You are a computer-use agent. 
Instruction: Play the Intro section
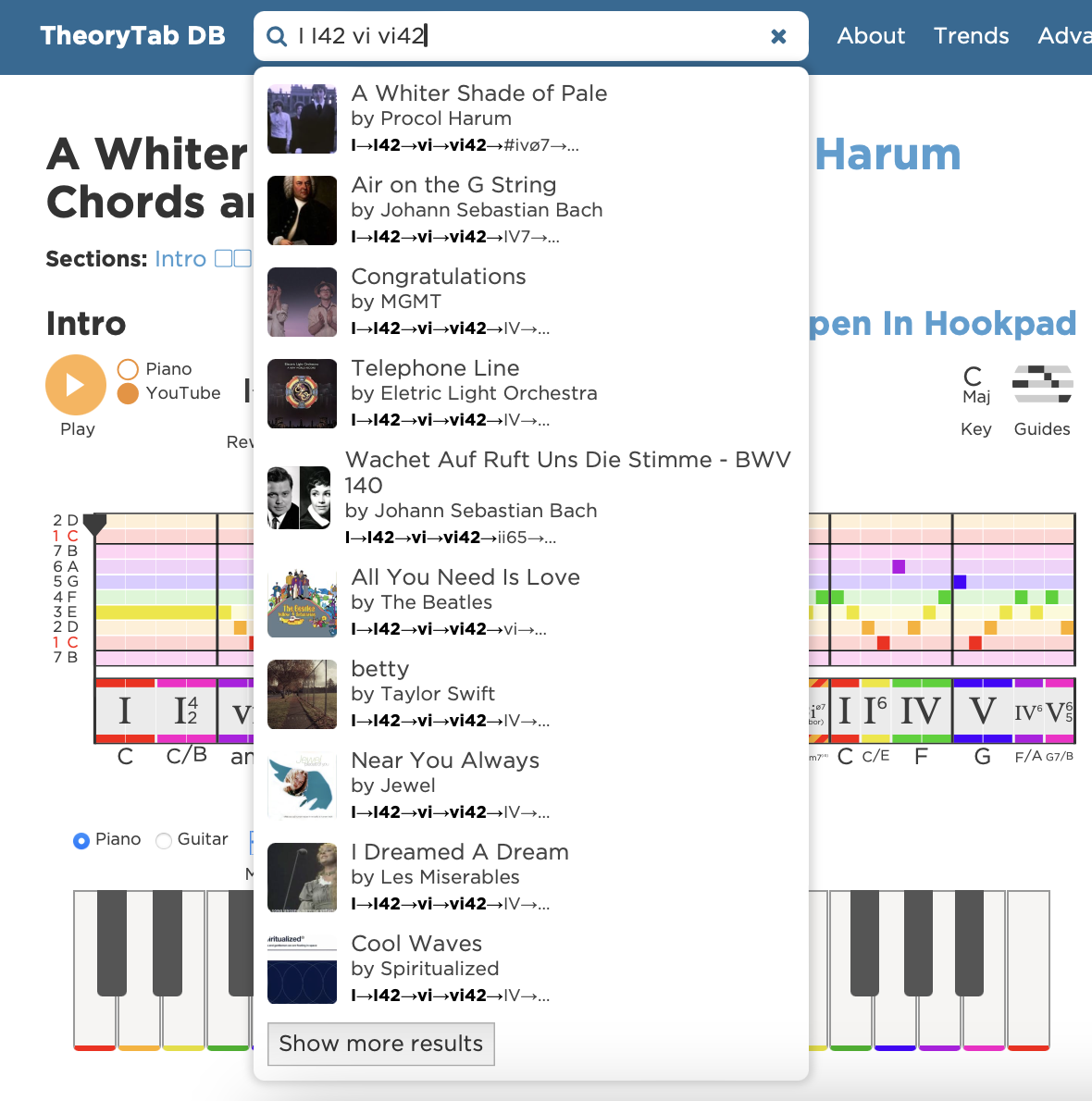[76, 385]
